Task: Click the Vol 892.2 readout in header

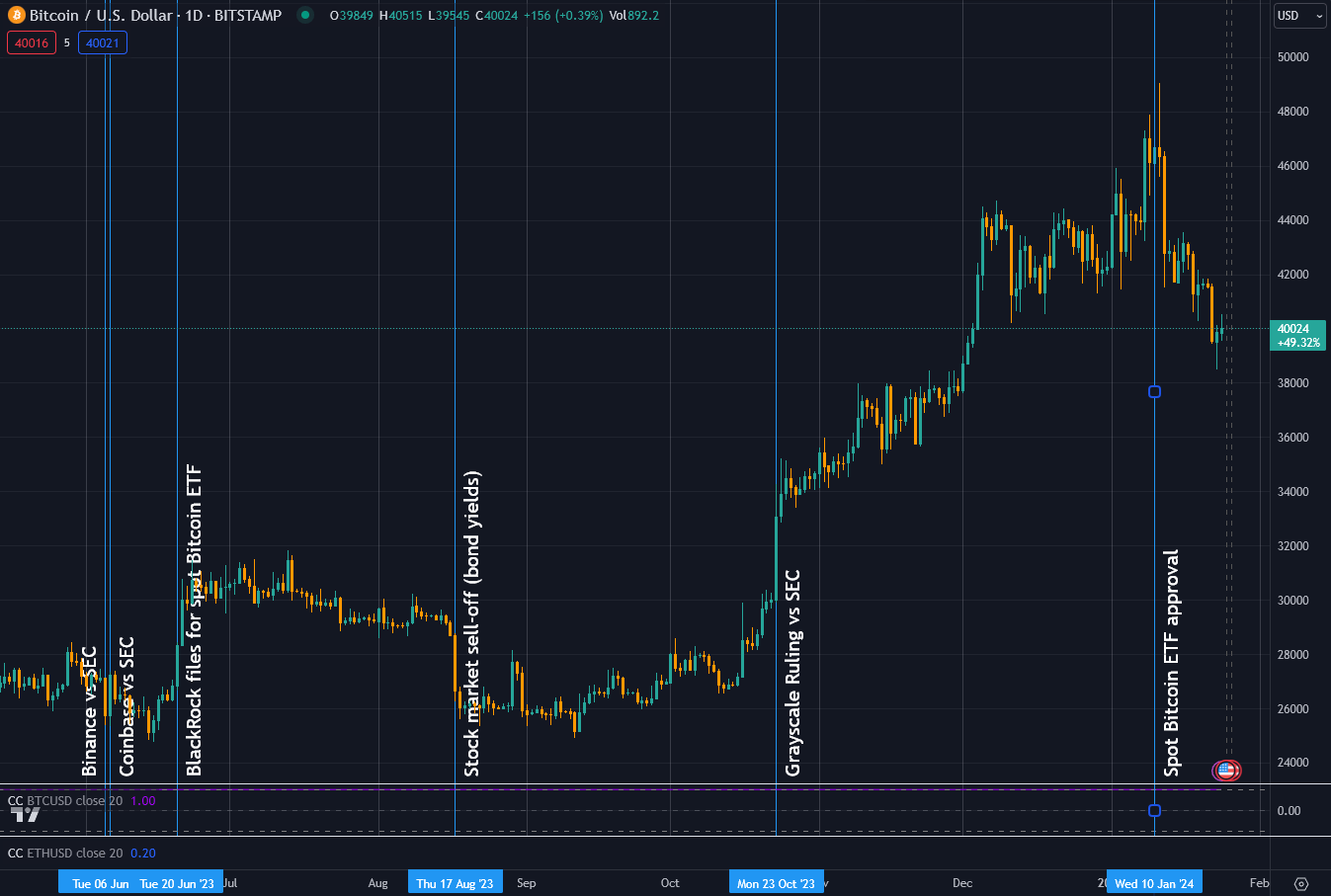Action: pyautogui.click(x=634, y=15)
